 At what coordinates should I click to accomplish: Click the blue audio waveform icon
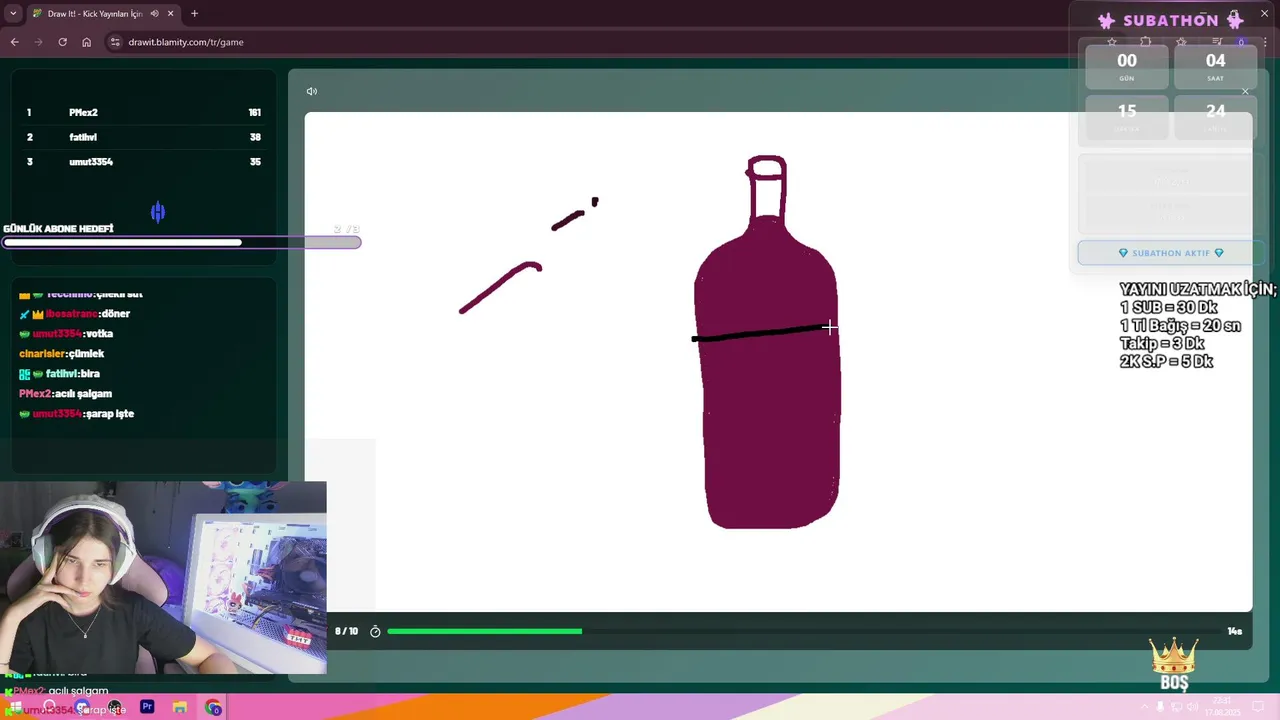(x=158, y=212)
